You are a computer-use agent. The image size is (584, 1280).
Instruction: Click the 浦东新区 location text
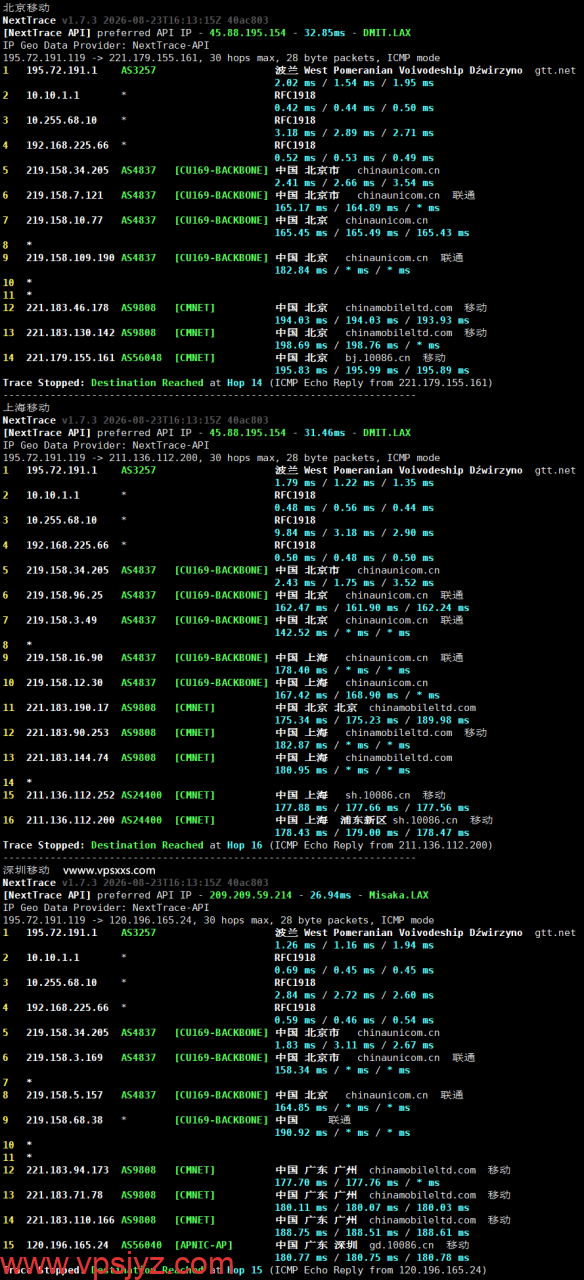pyautogui.click(x=363, y=820)
